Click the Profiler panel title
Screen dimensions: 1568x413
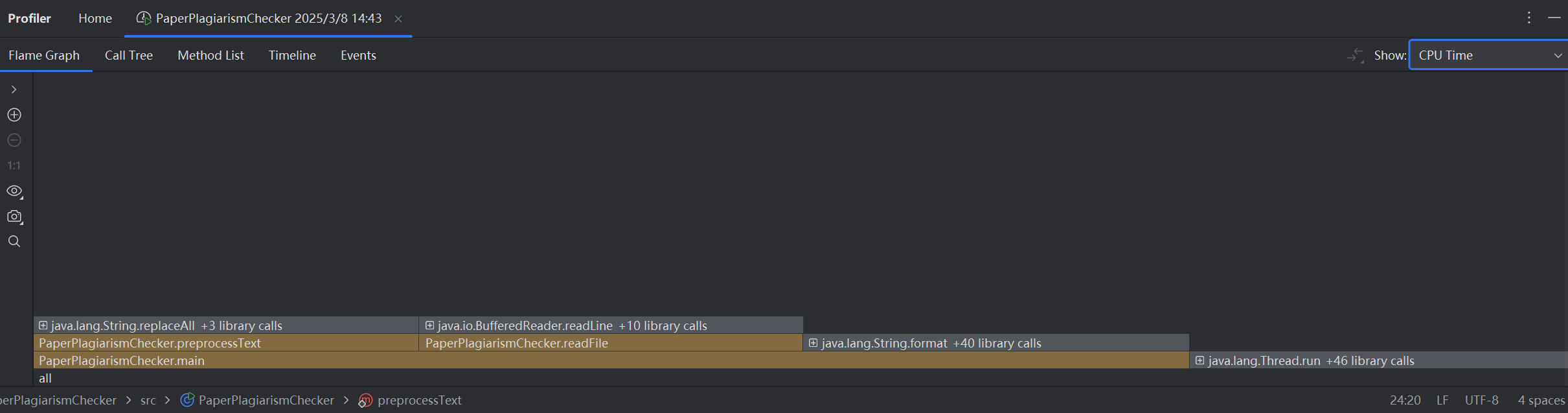pos(29,18)
